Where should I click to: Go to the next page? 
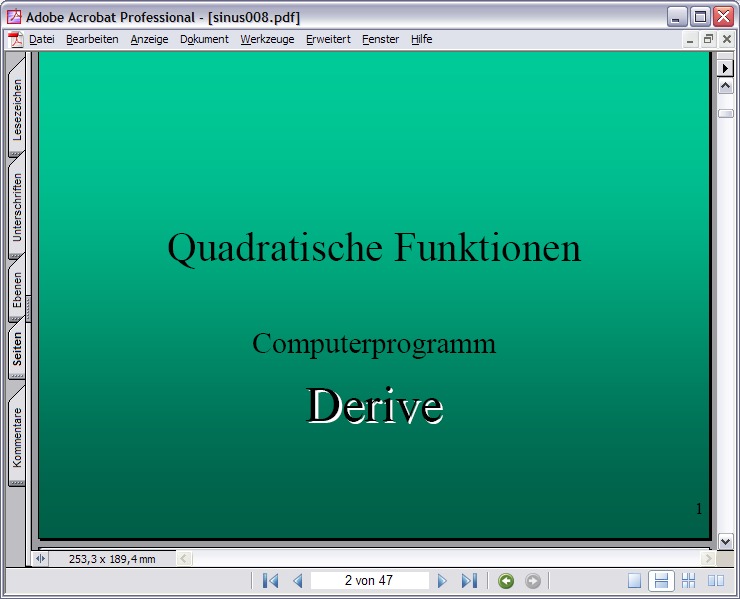coord(442,581)
